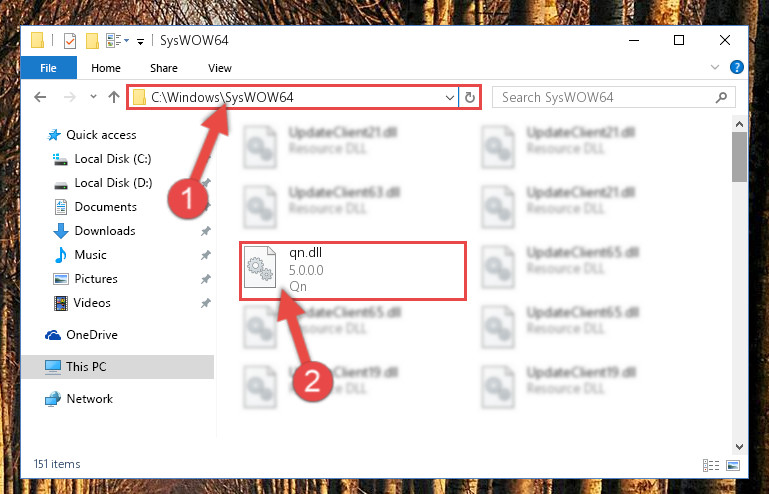Open Local Disk (D:) in sidebar
This screenshot has height=494, width=769.
click(x=113, y=183)
